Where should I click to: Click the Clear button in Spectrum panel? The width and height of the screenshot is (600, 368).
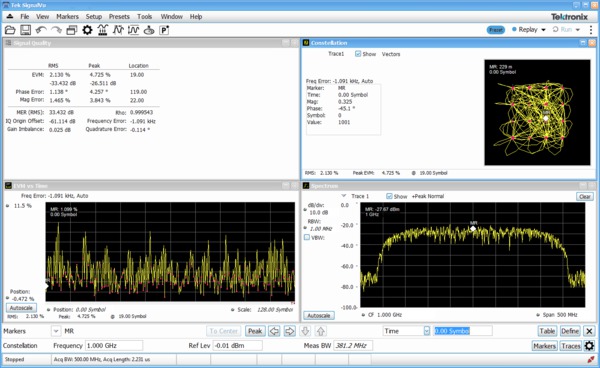pyautogui.click(x=585, y=196)
